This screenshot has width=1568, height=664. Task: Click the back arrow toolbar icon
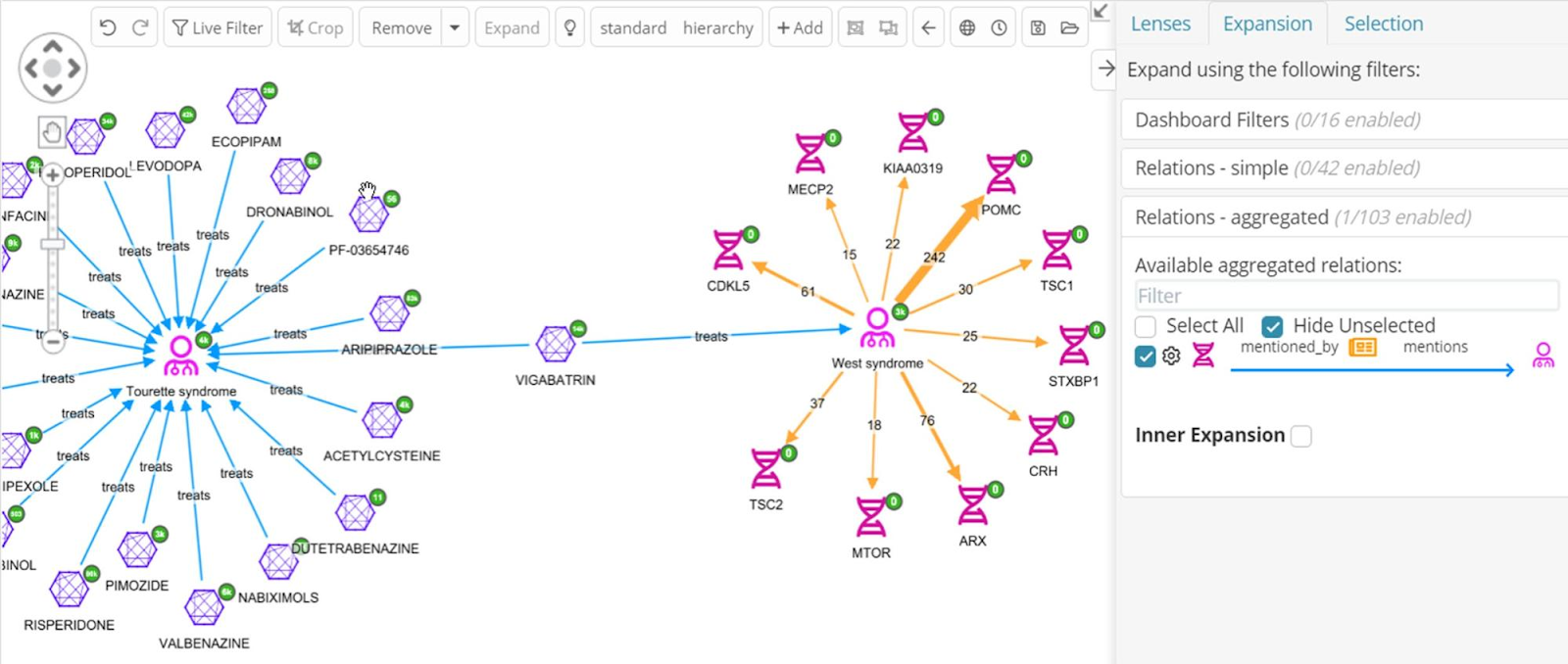point(928,27)
